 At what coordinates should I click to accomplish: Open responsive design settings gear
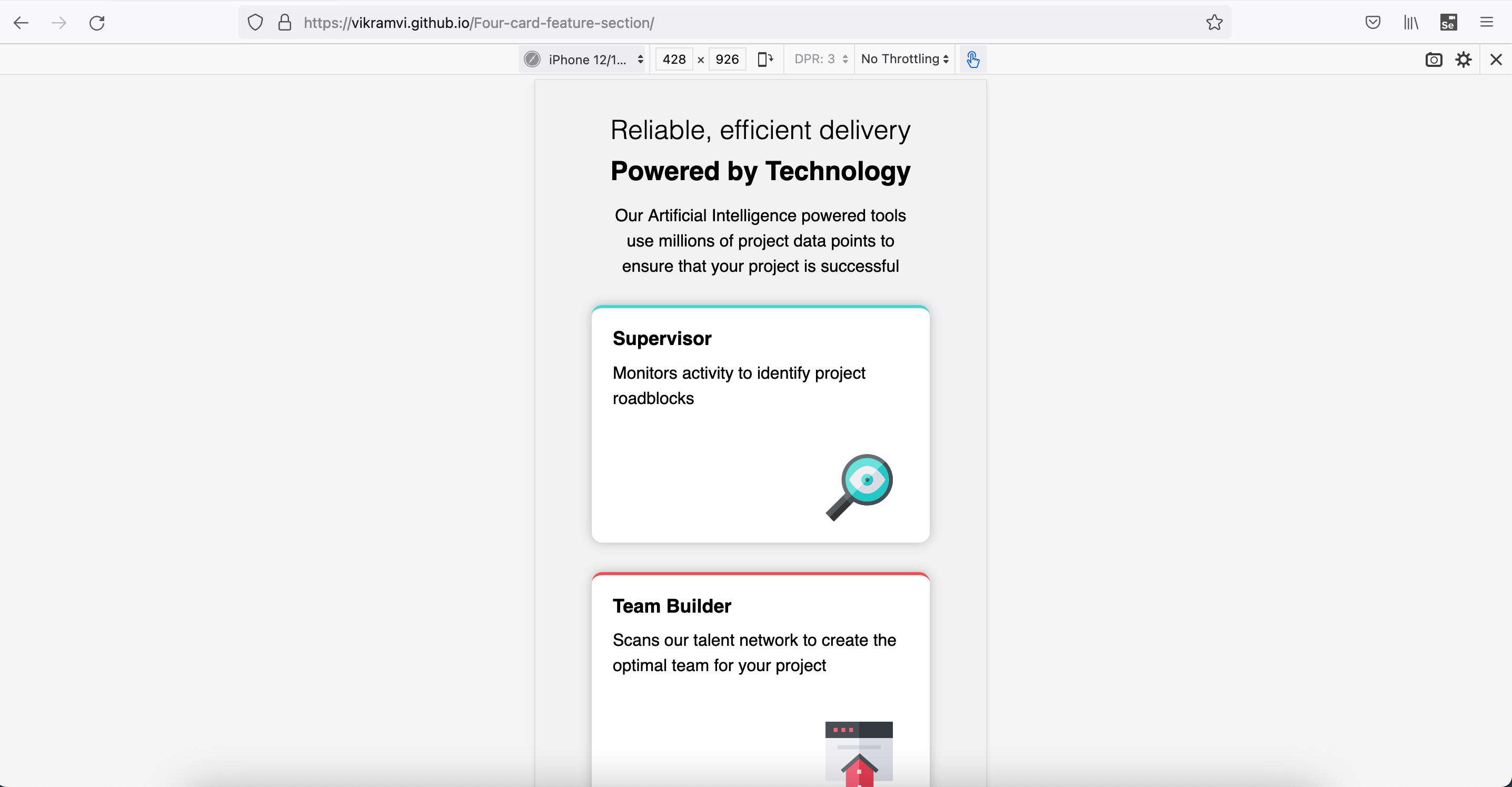point(1463,60)
